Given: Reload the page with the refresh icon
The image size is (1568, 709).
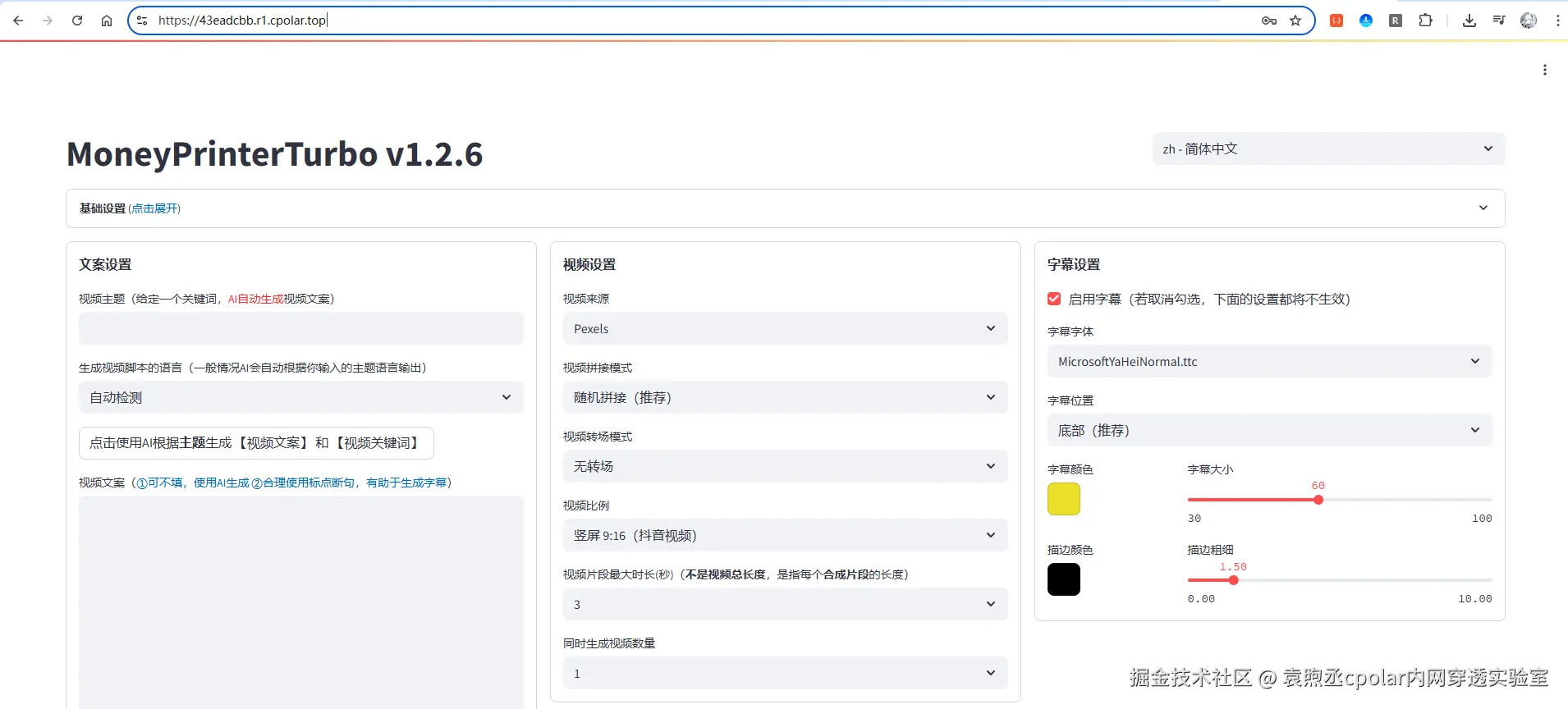Looking at the screenshot, I should tap(77, 21).
